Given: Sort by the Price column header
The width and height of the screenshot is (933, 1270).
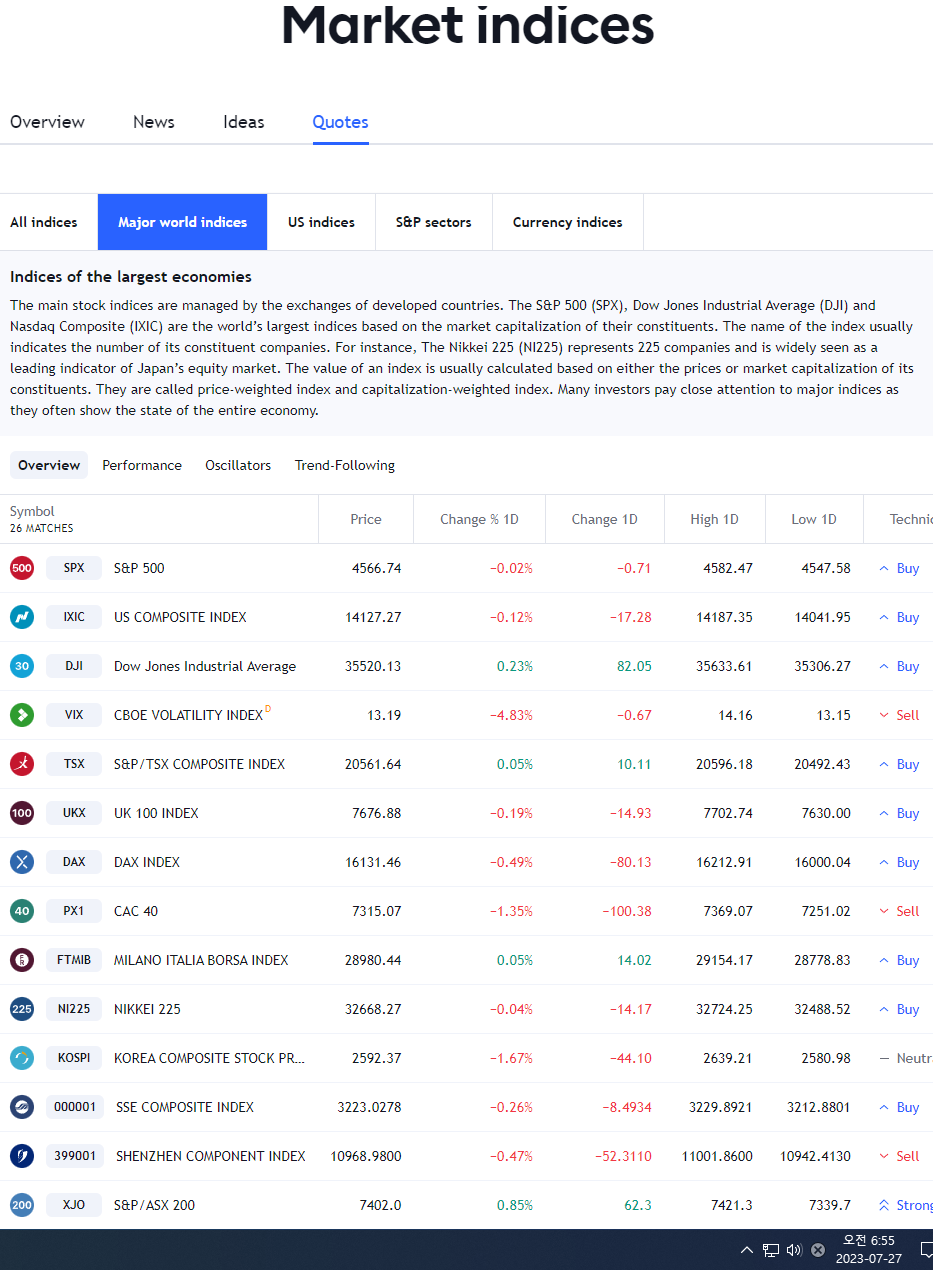Looking at the screenshot, I should 366,519.
